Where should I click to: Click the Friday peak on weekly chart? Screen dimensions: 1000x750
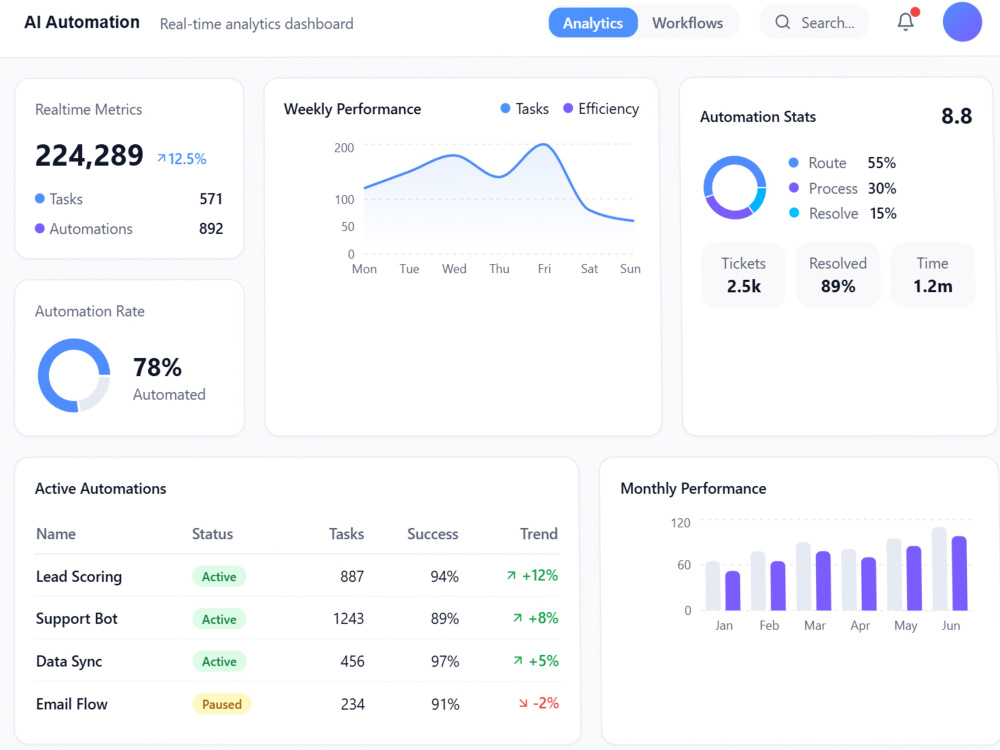544,145
